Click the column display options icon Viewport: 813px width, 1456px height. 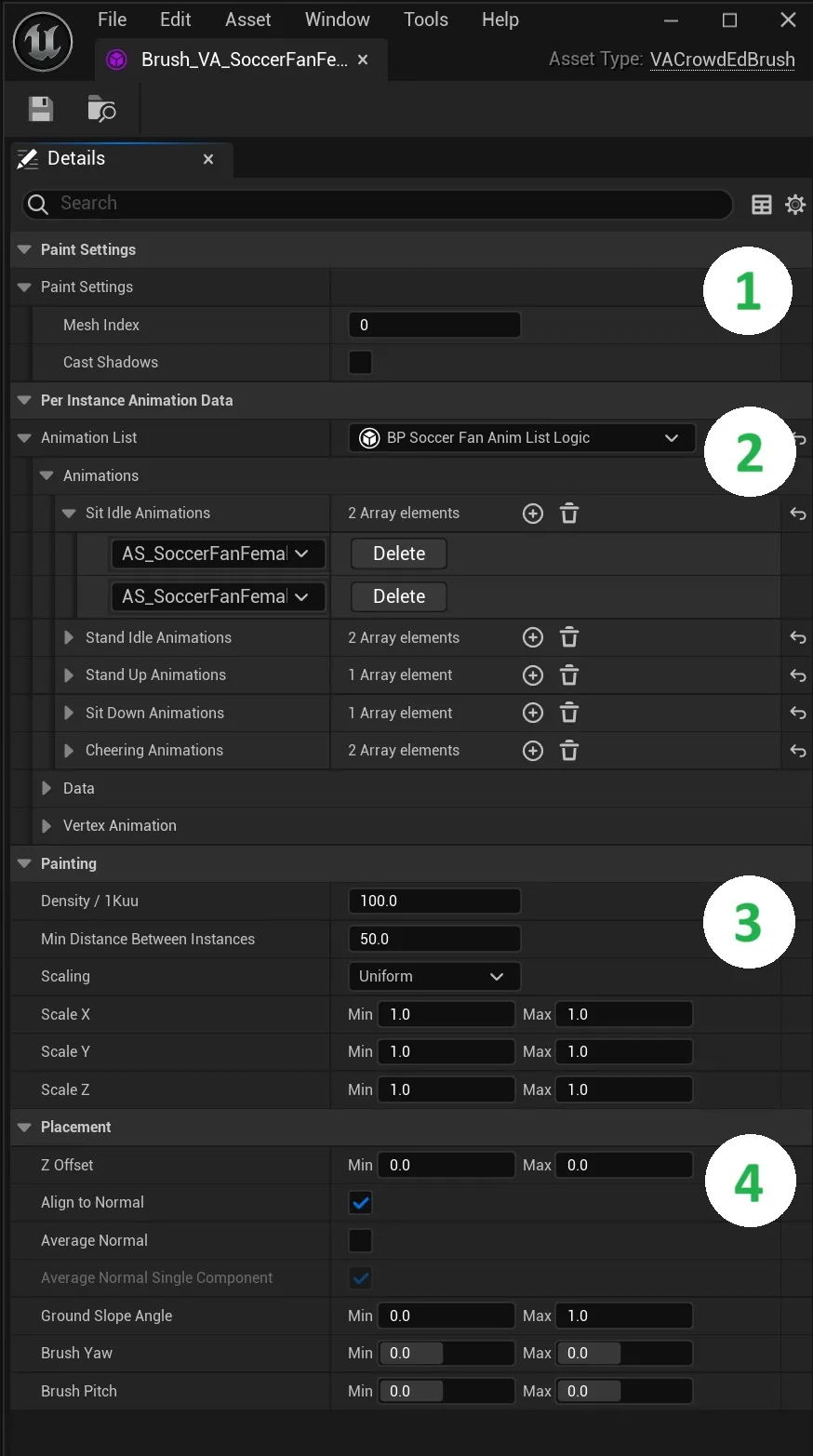tap(762, 205)
